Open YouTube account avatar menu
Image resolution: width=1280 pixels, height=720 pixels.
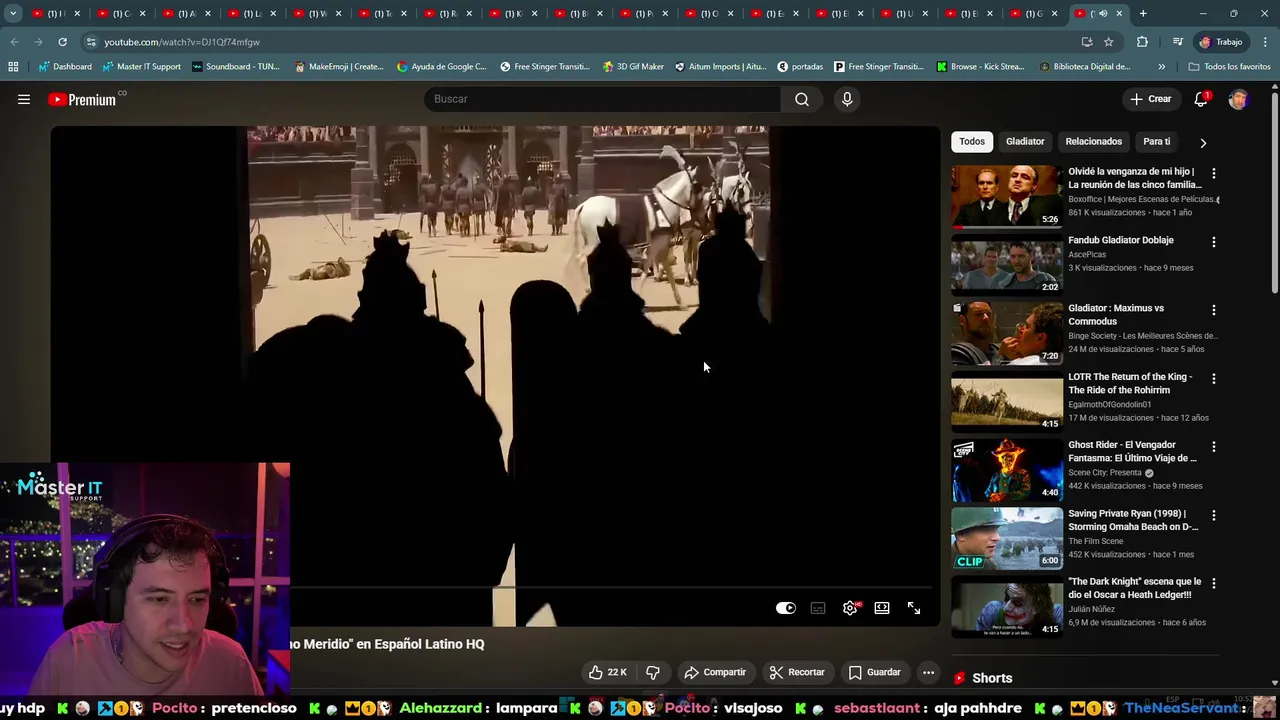click(1238, 99)
